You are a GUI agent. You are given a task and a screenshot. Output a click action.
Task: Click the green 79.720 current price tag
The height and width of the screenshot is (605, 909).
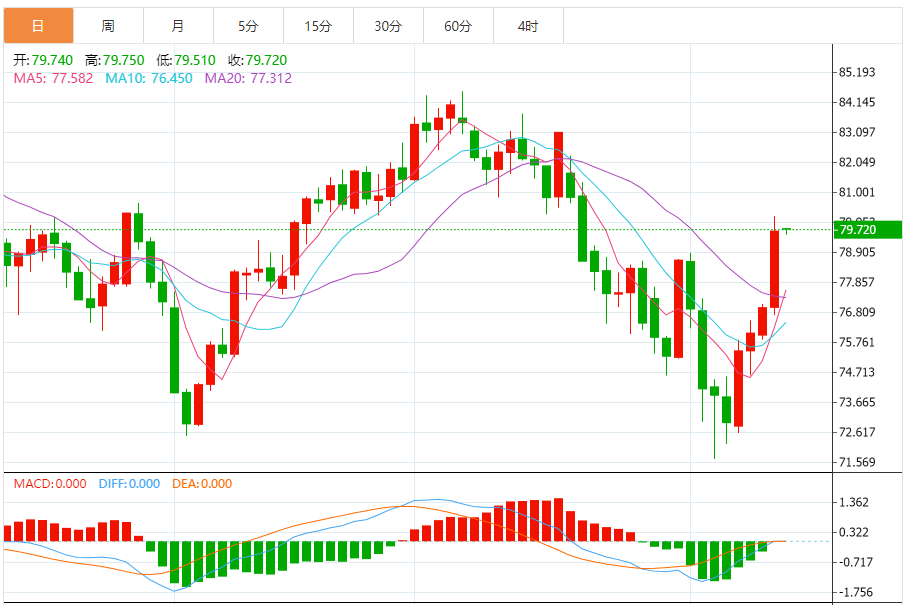tap(867, 229)
